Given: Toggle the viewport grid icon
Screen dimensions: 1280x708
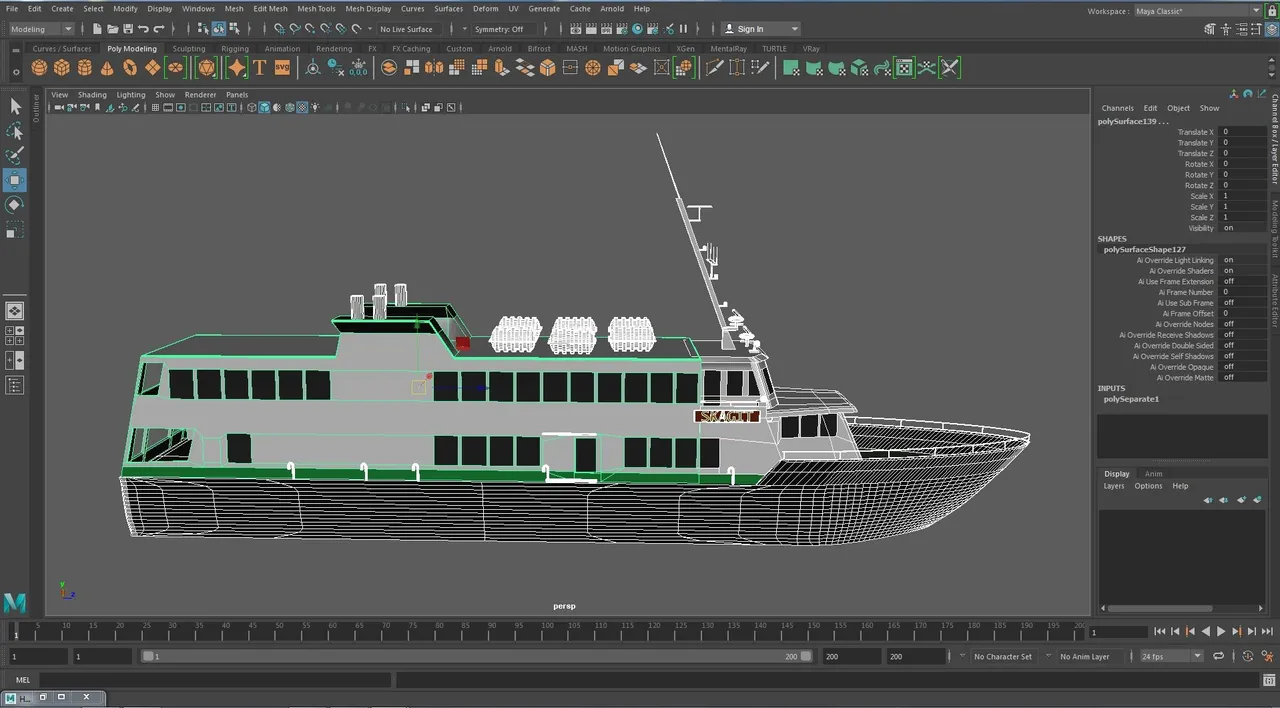Looking at the screenshot, I should pyautogui.click(x=155, y=107).
